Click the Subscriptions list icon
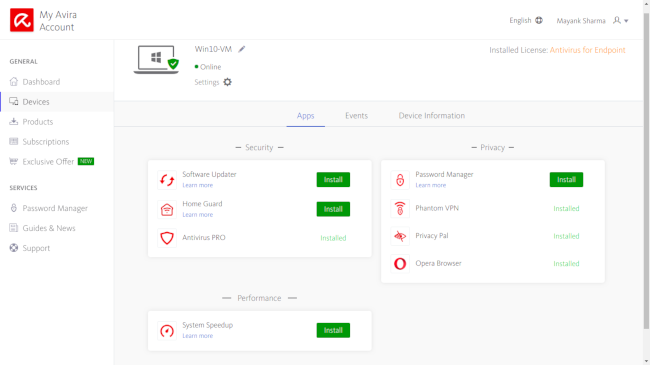650x365 pixels. point(14,141)
